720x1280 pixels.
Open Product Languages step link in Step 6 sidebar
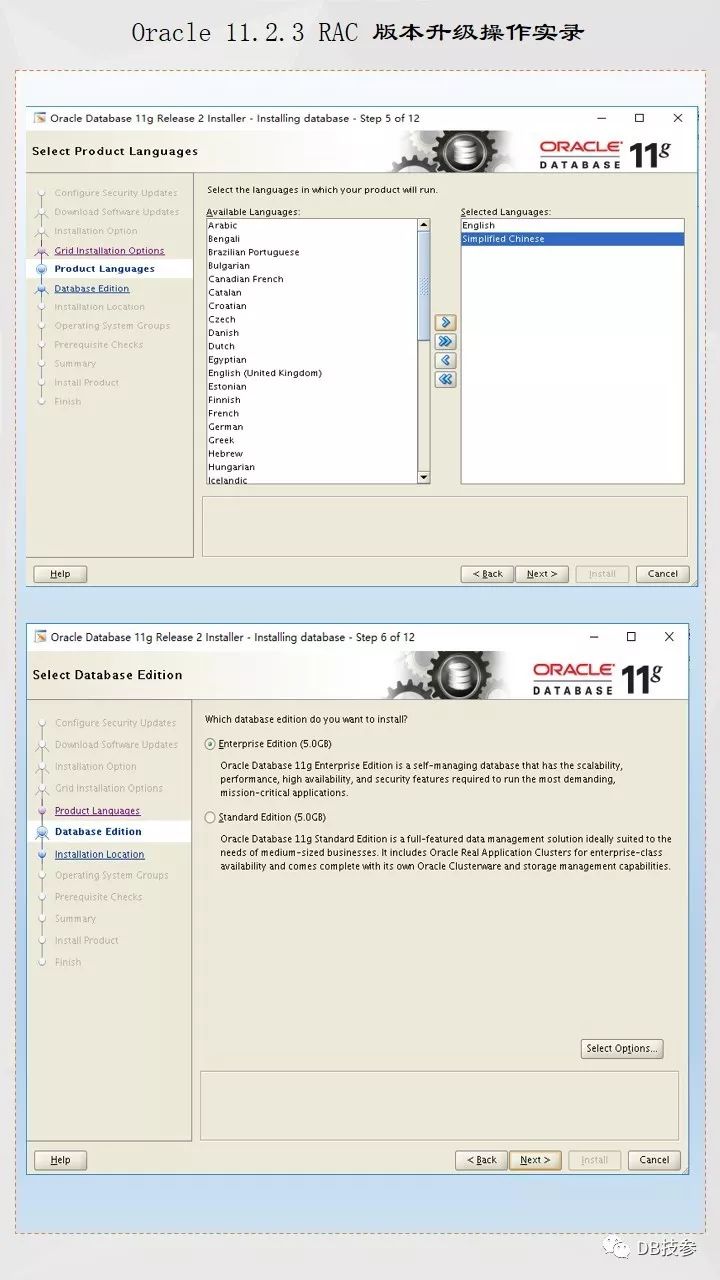pos(97,811)
